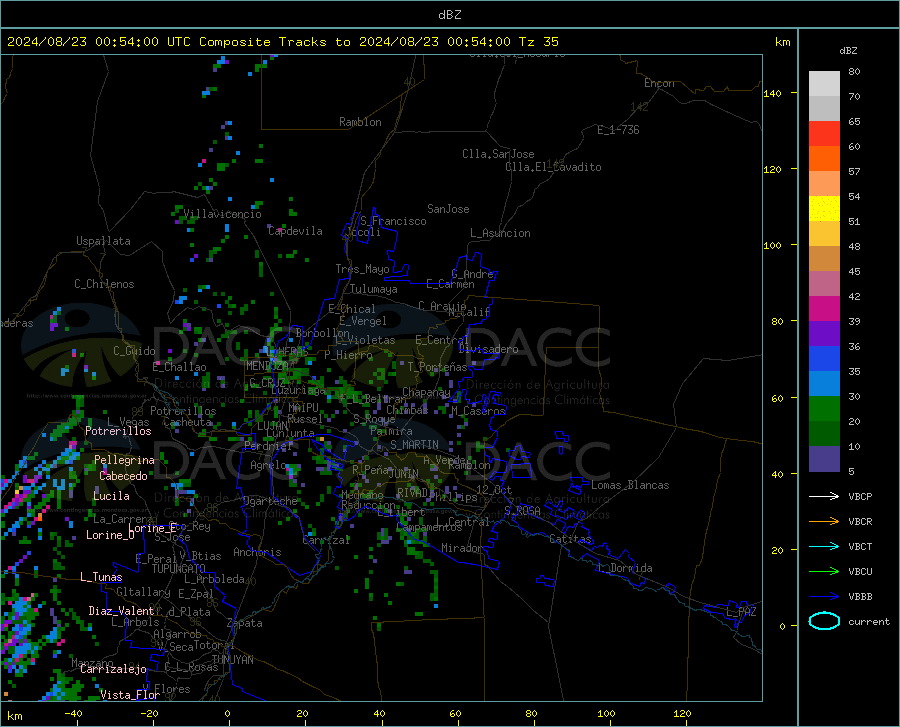This screenshot has width=900, height=727.
Task: Click the S_MARTIN label
Action: point(414,445)
